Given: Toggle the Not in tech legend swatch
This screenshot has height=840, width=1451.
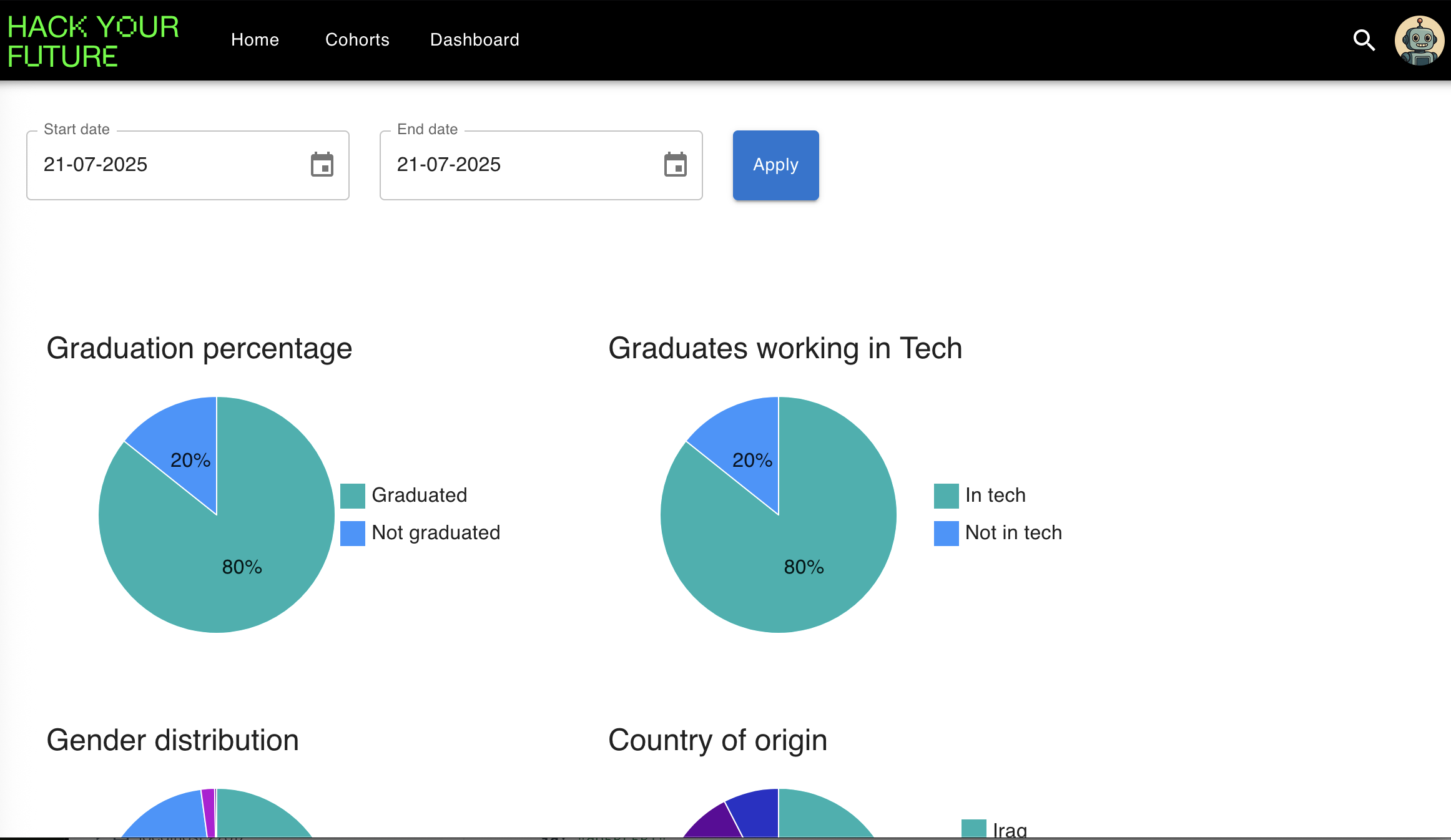Looking at the screenshot, I should pos(946,533).
